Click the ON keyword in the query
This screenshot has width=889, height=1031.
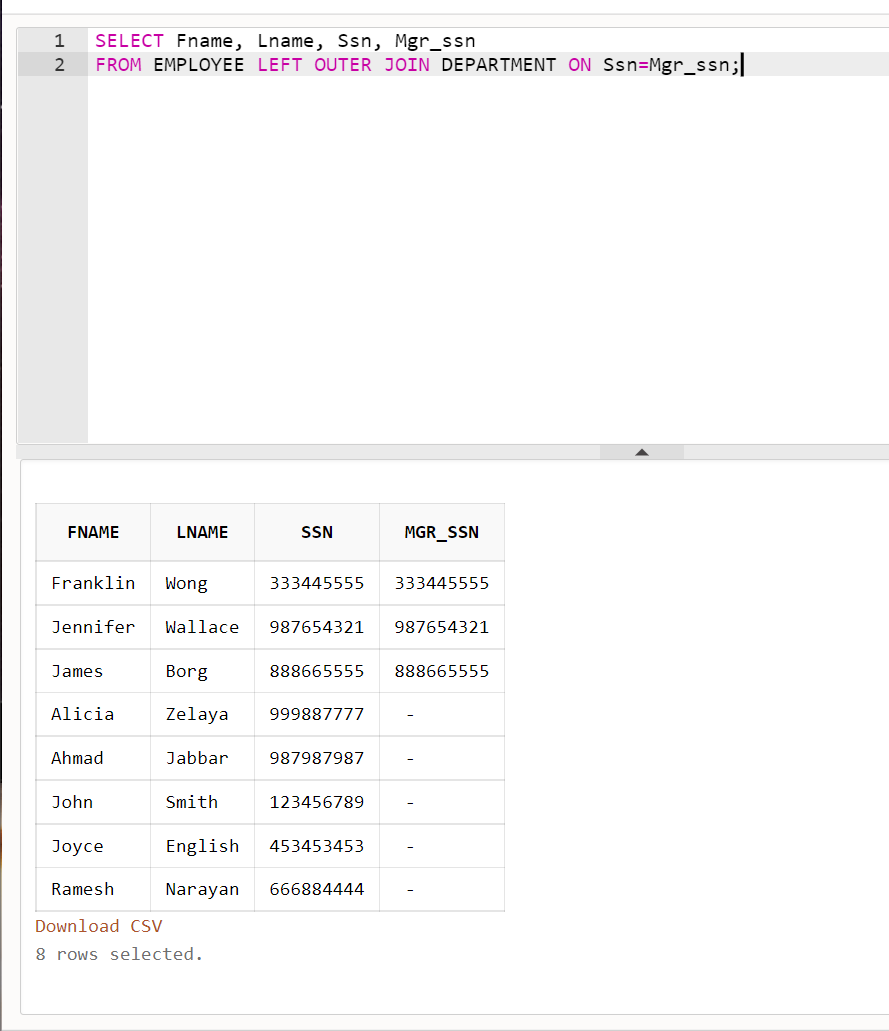pyautogui.click(x=580, y=65)
